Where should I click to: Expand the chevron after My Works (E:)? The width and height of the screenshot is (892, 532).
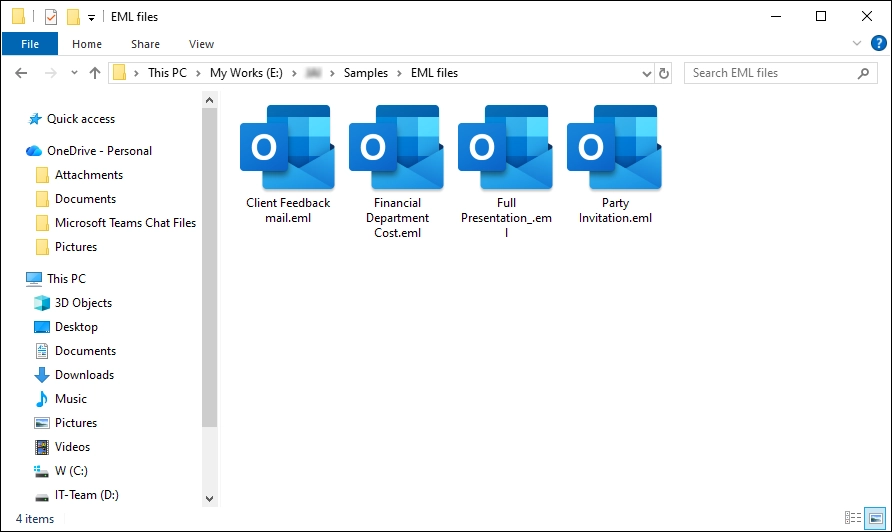coord(294,73)
